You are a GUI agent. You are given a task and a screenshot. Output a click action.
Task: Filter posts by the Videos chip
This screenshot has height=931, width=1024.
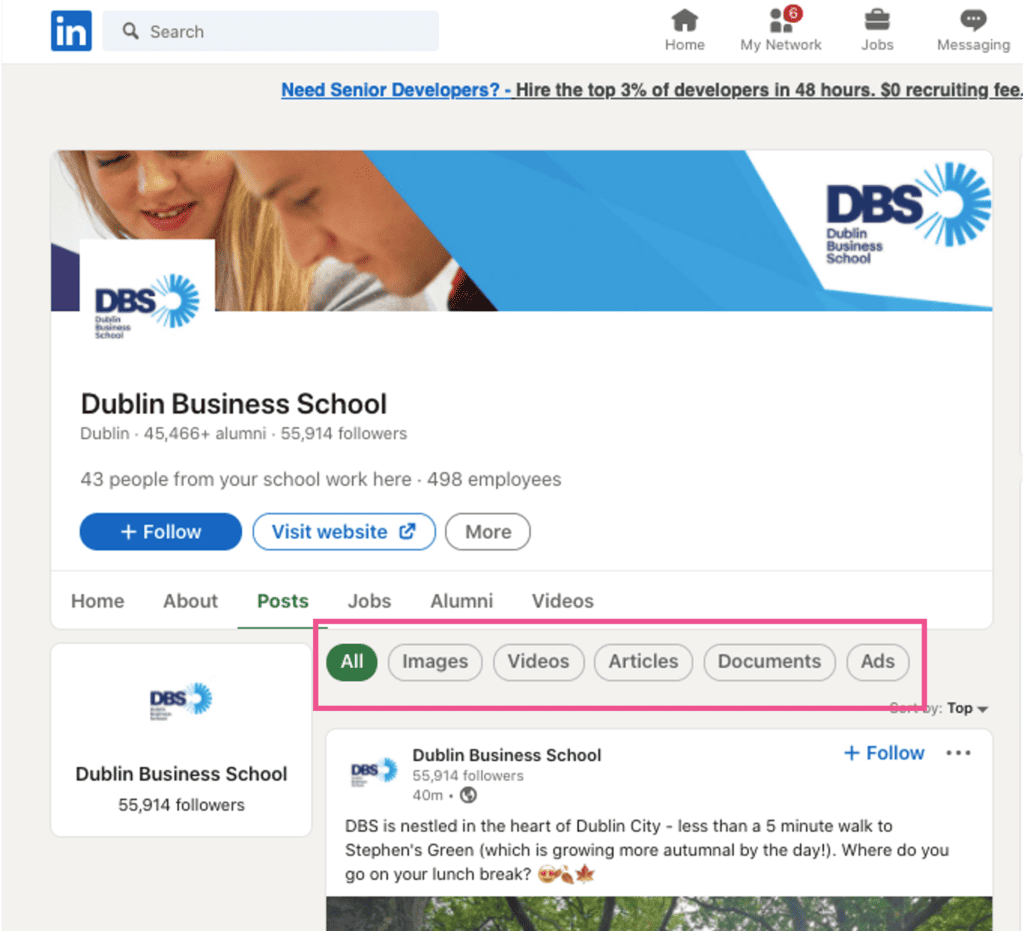coord(538,661)
